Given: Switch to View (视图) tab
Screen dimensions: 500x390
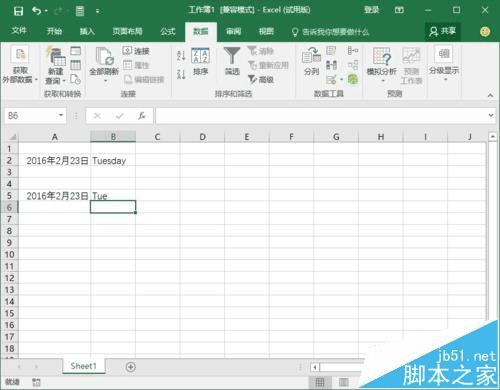Looking at the screenshot, I should 266,31.
